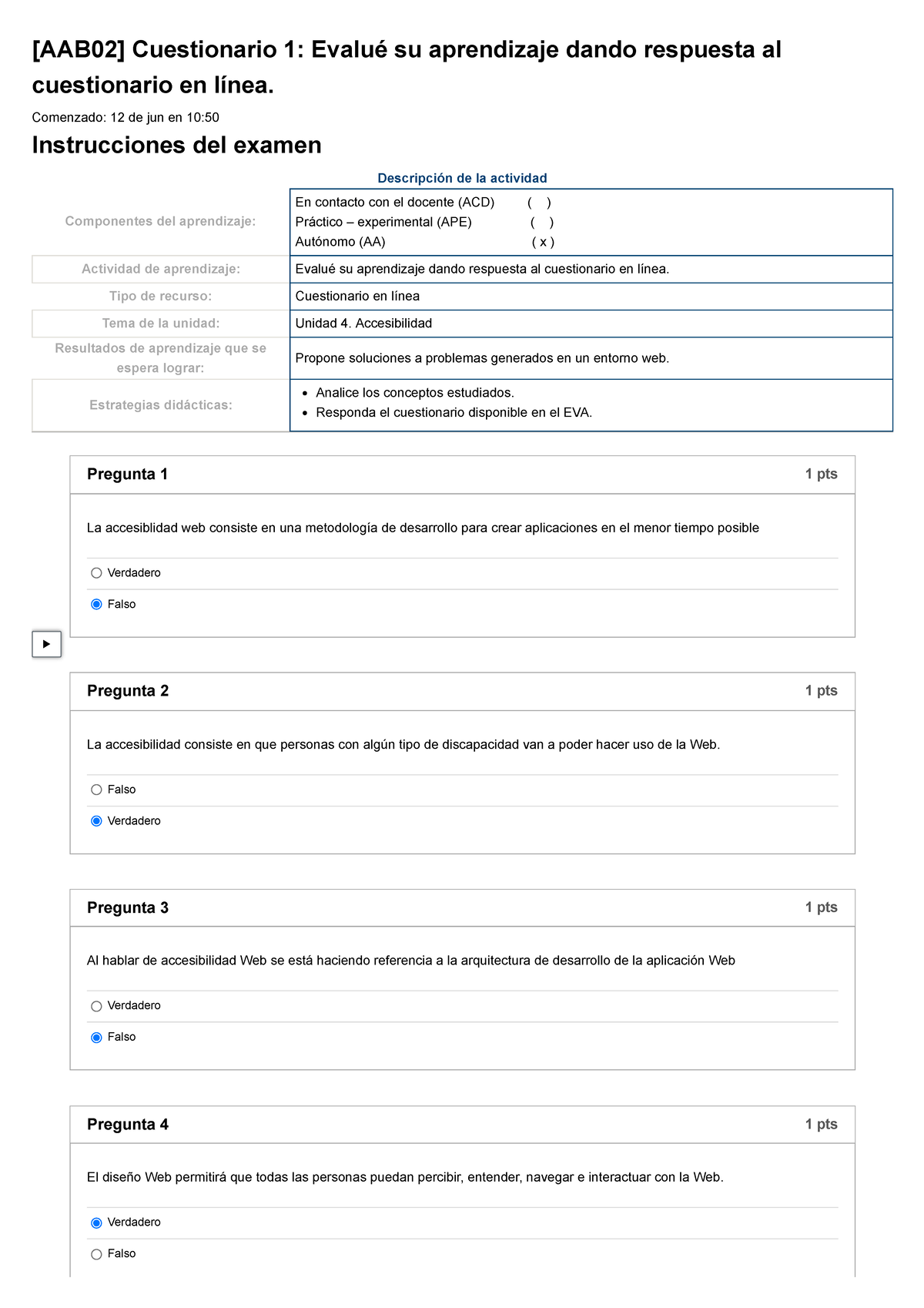Image resolution: width=924 pixels, height=1308 pixels.
Task: Click the Pregunta 1 header
Action: click(x=129, y=473)
